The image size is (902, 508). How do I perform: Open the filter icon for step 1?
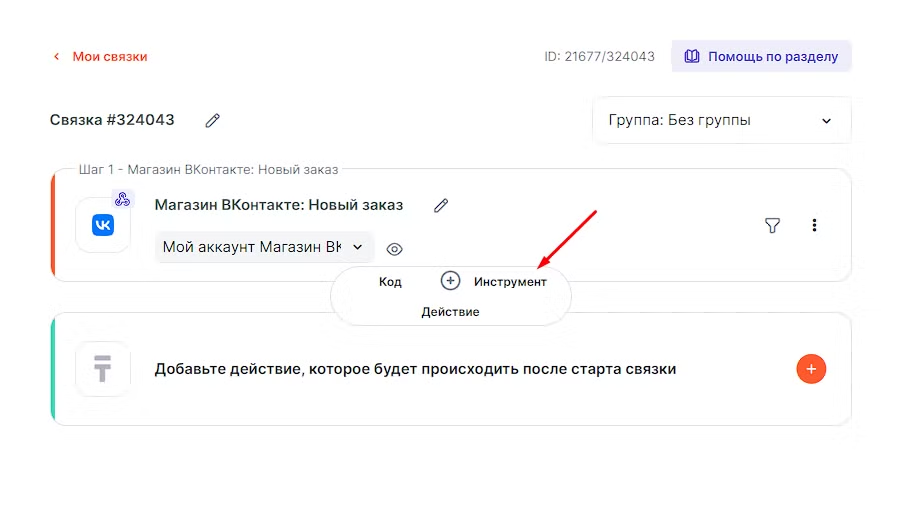772,226
